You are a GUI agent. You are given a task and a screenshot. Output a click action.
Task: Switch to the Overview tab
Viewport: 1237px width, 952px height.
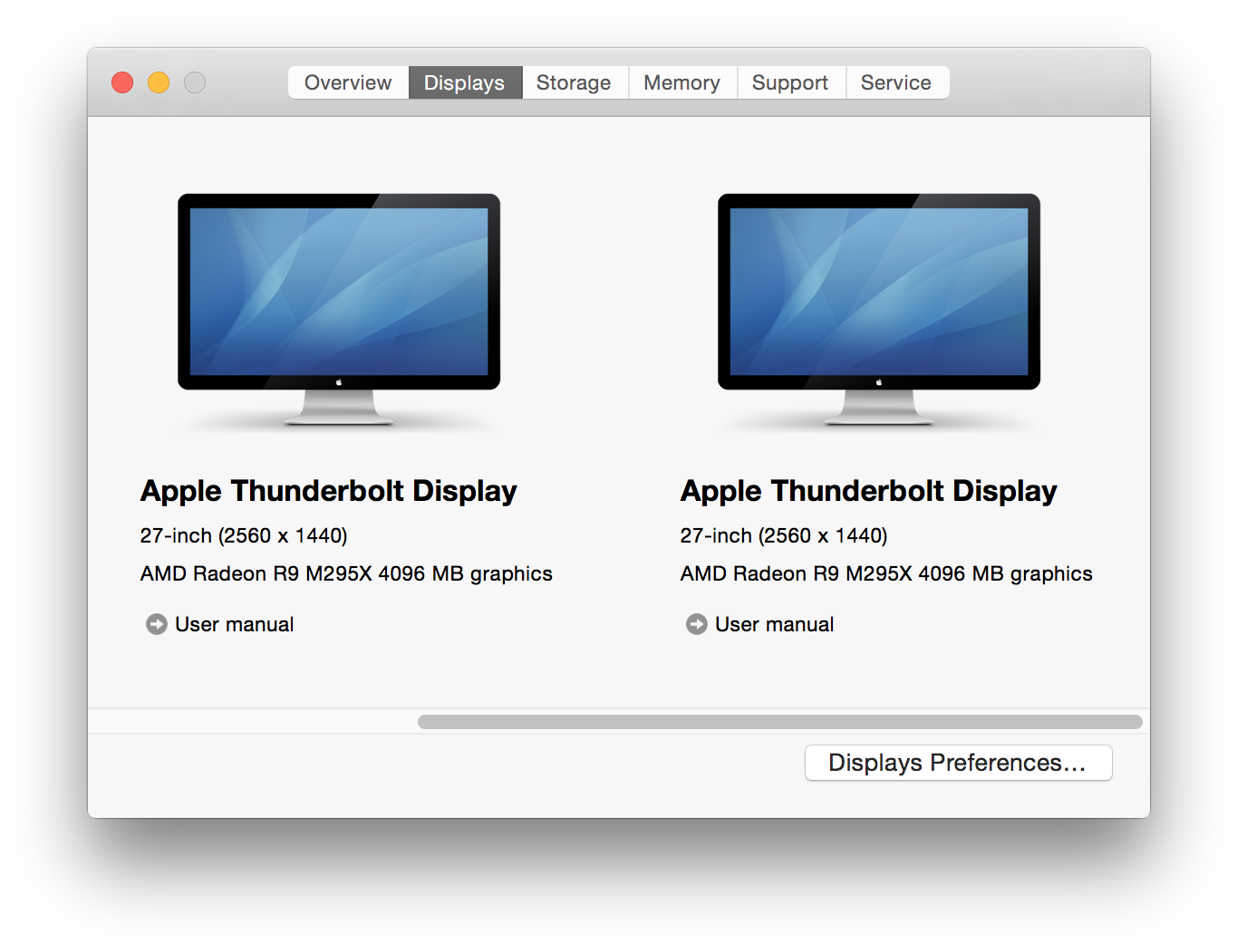348,82
